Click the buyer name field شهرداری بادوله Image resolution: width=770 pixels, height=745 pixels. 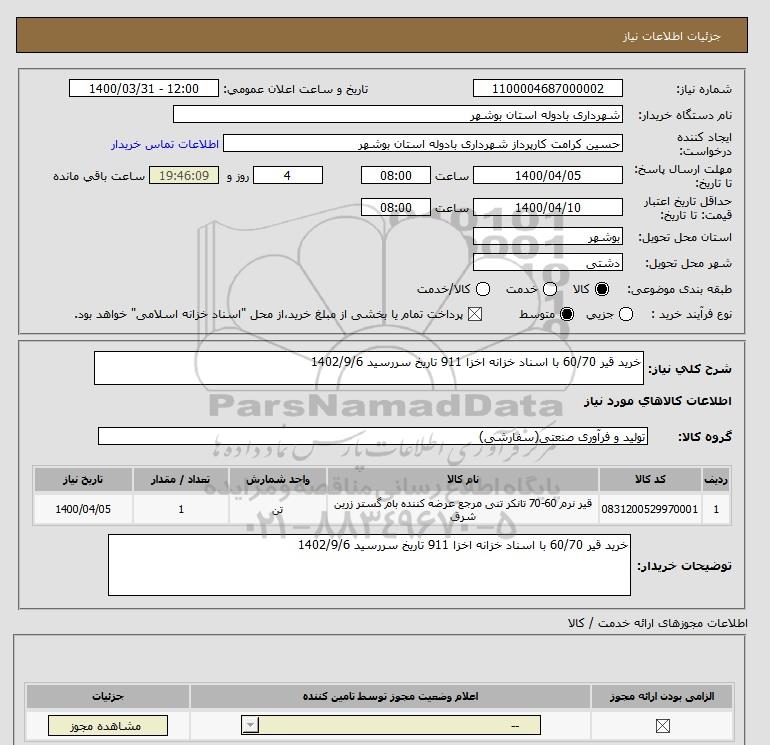coord(398,114)
